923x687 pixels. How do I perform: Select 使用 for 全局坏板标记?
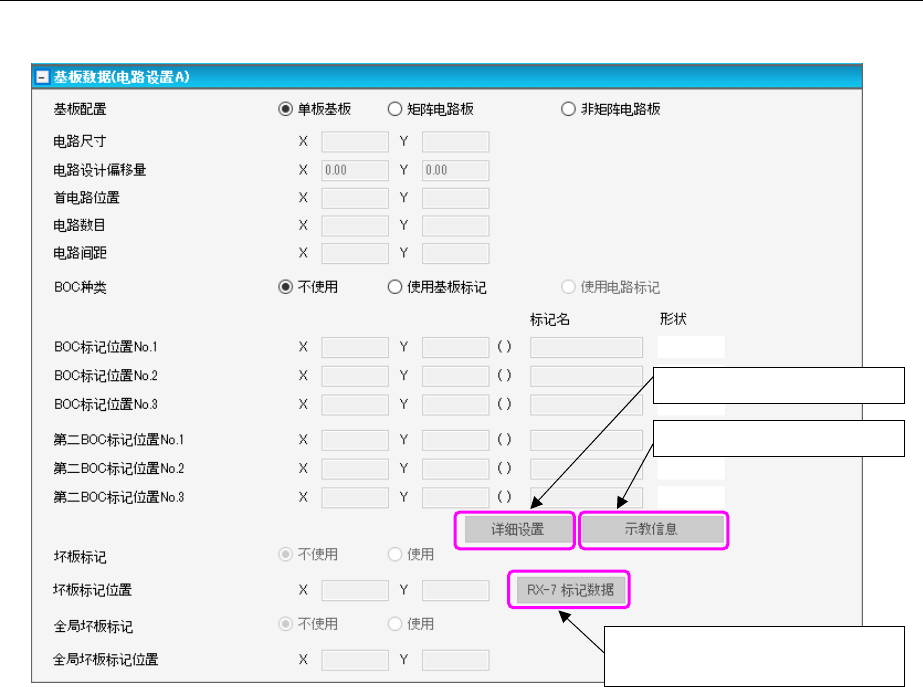(x=394, y=623)
